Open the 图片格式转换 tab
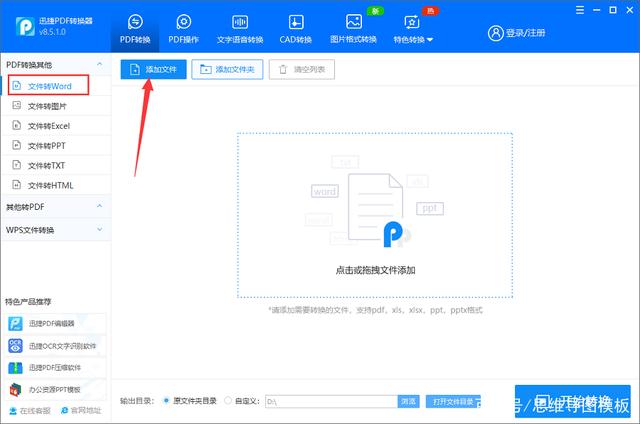This screenshot has width=640, height=424. point(353,29)
